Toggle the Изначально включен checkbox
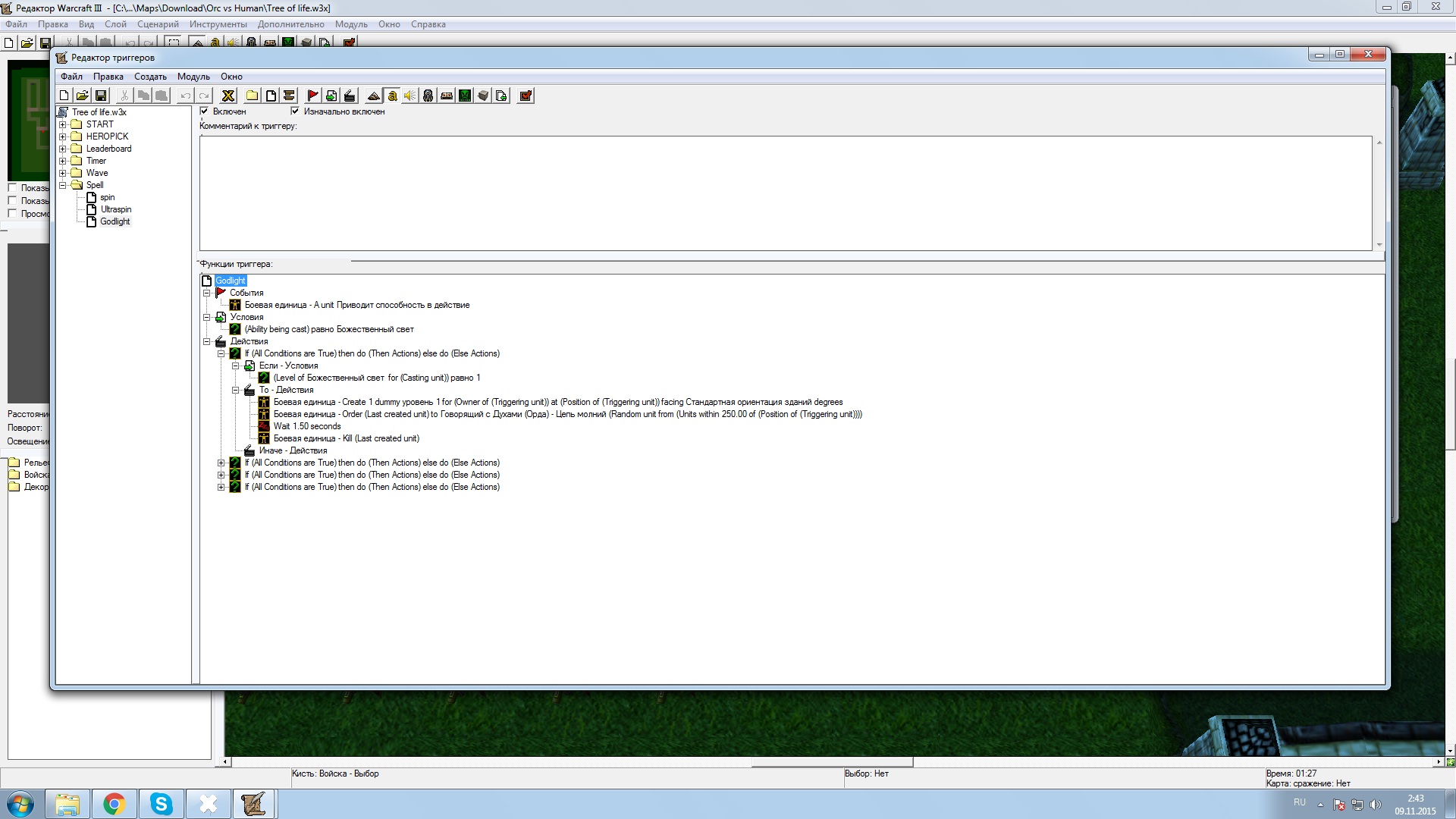Viewport: 1456px width, 819px height. [295, 111]
